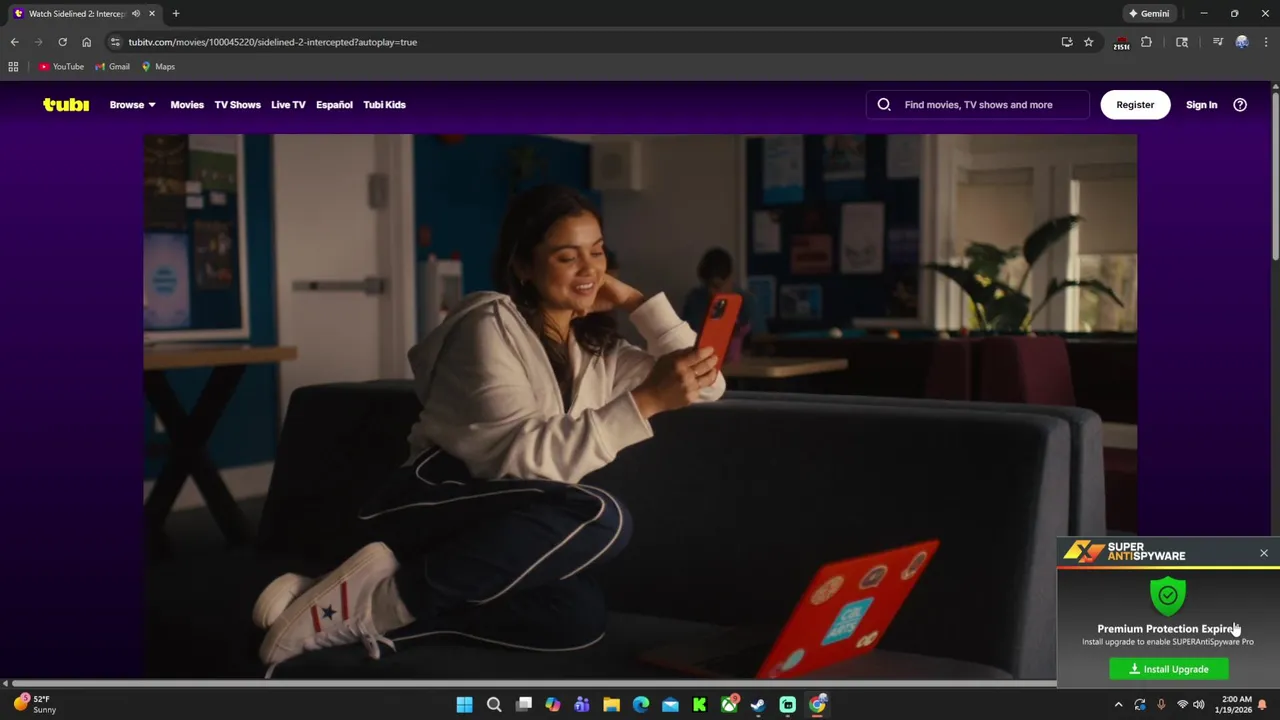The image size is (1280, 720).
Task: Click the Sign In link
Action: (1201, 104)
